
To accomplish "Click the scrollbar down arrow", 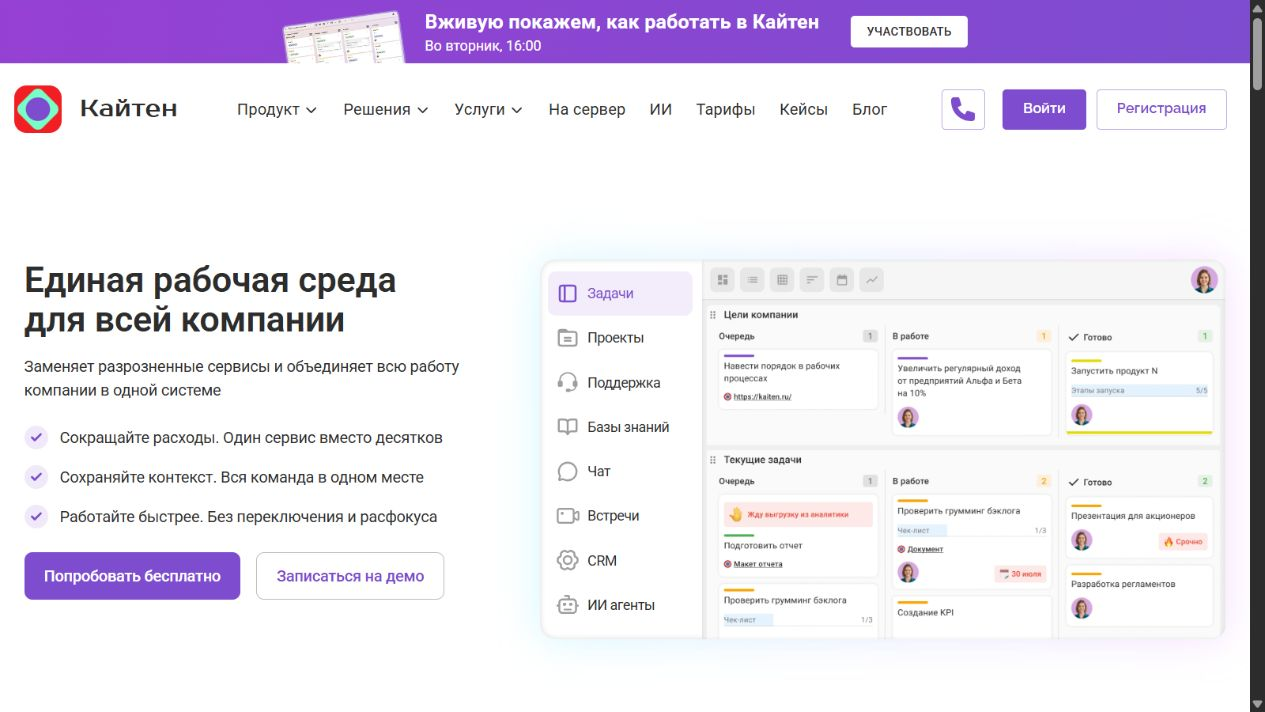I will 1257,703.
